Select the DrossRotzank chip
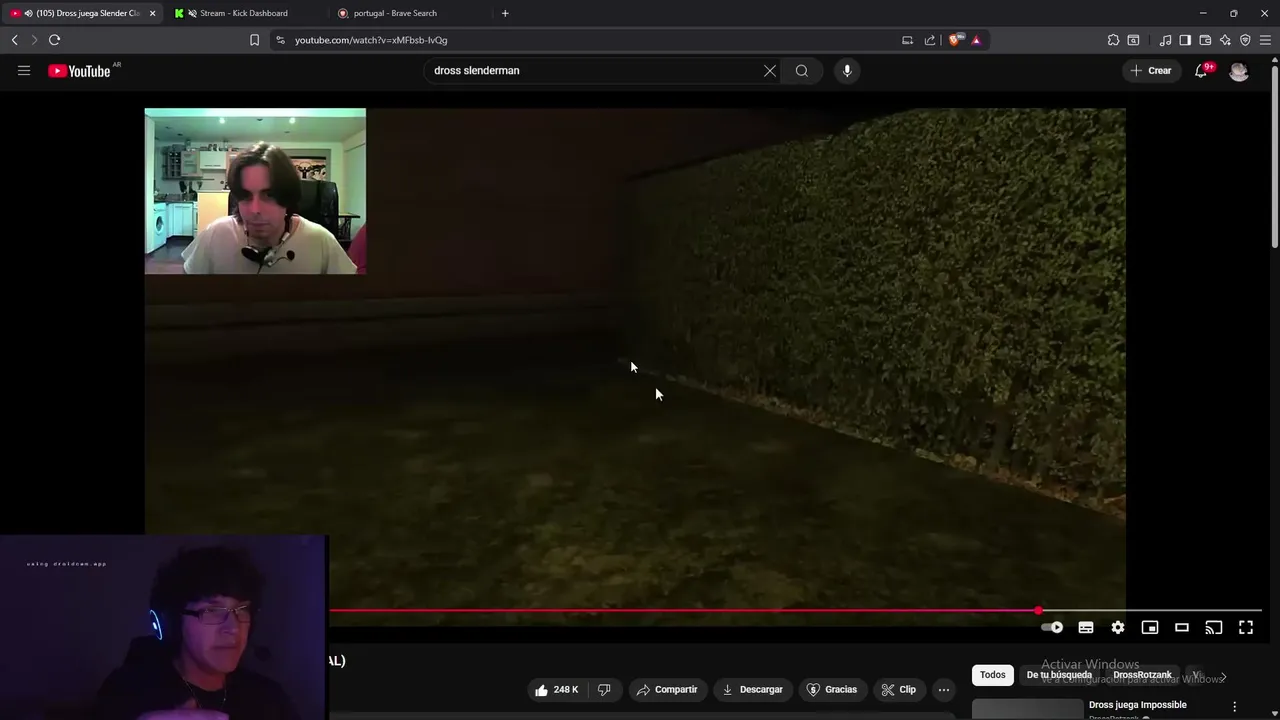This screenshot has height=720, width=1280. click(1142, 675)
